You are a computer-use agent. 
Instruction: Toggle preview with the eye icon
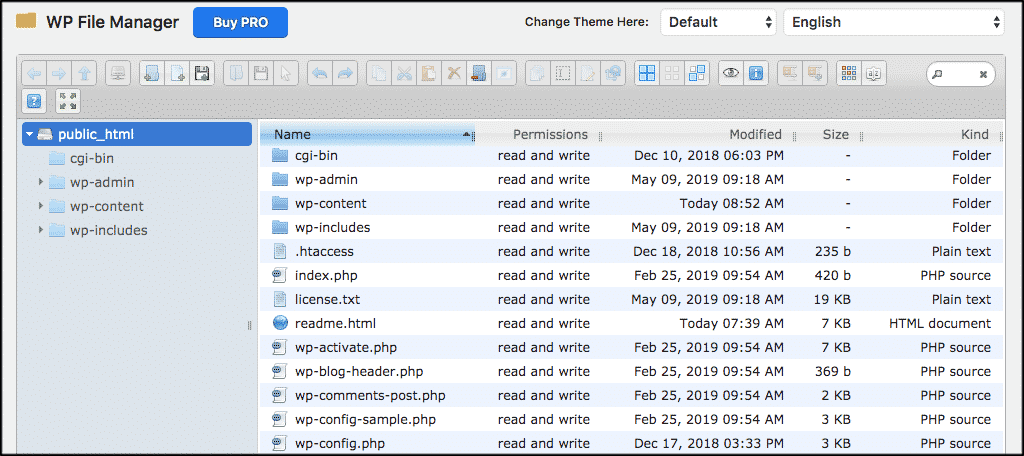731,73
